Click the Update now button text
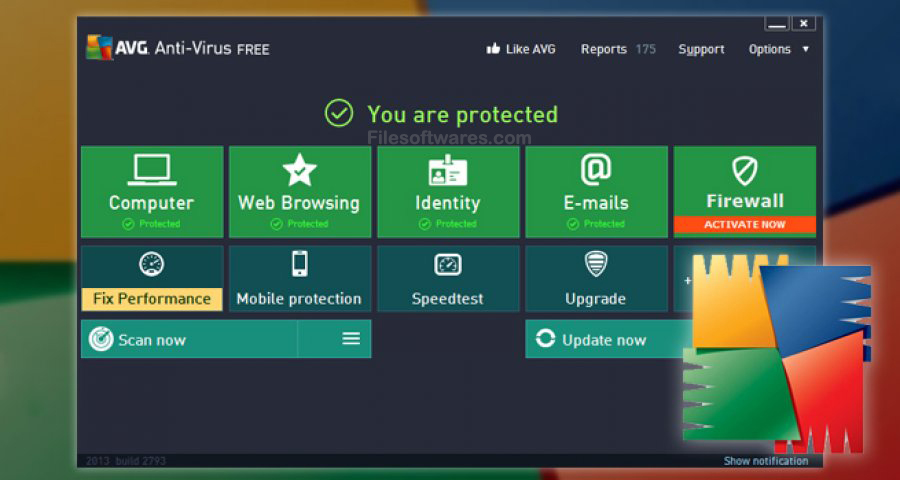 [x=604, y=340]
